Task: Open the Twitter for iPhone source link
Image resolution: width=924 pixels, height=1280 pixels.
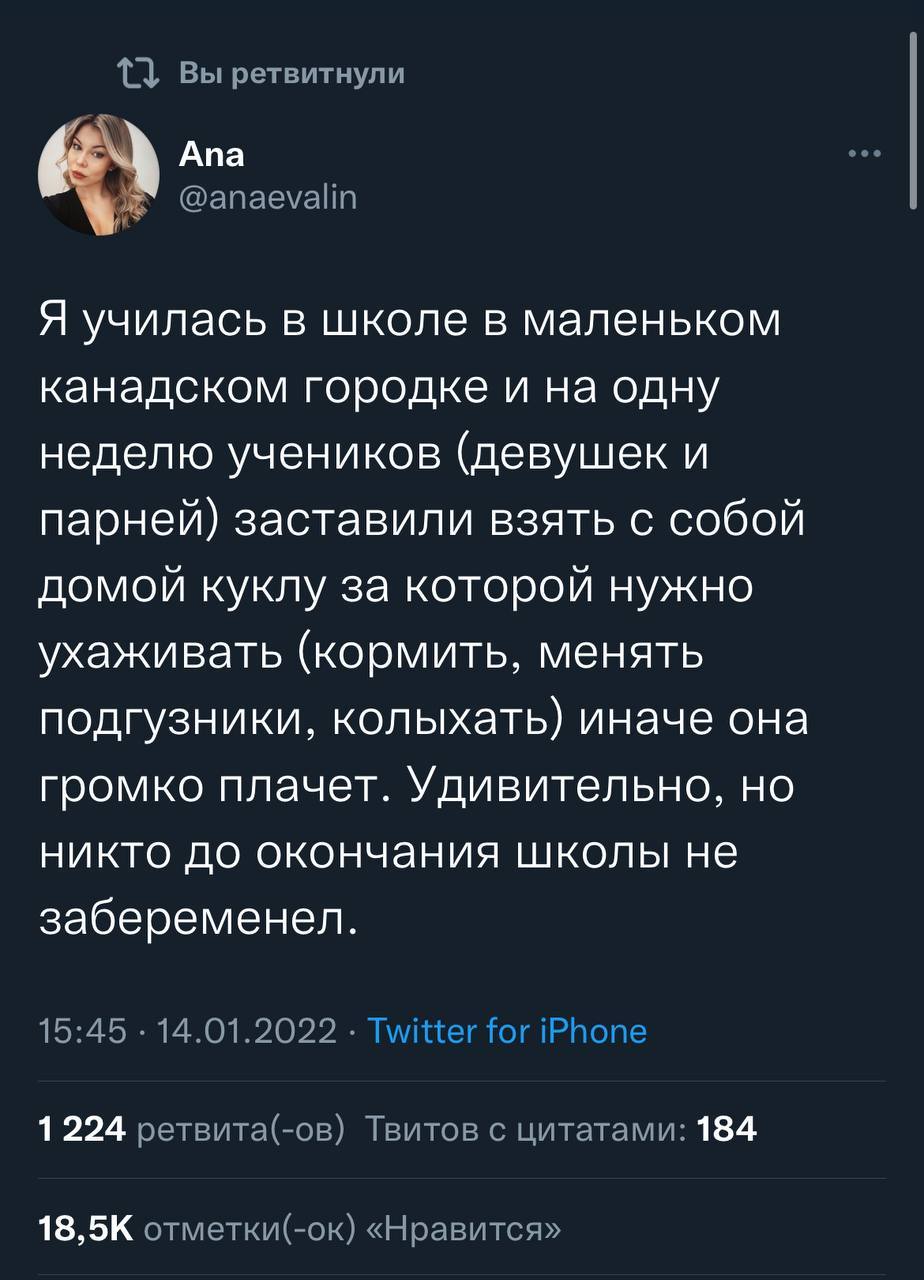Action: (507, 1030)
